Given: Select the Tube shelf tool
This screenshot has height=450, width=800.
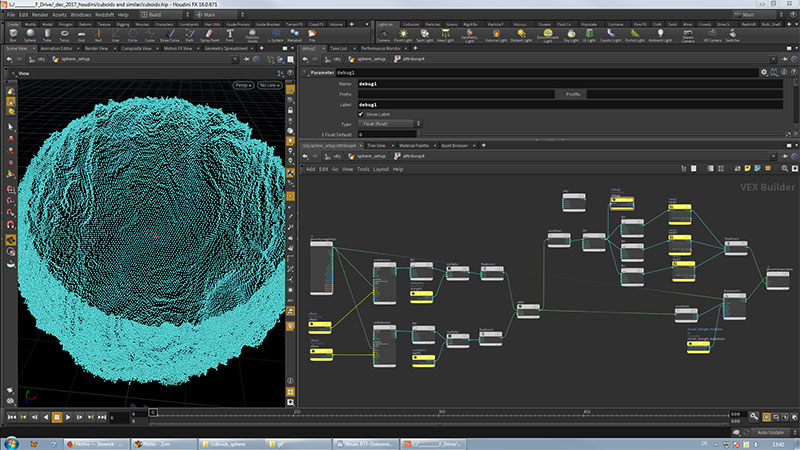Looking at the screenshot, I should coord(47,35).
